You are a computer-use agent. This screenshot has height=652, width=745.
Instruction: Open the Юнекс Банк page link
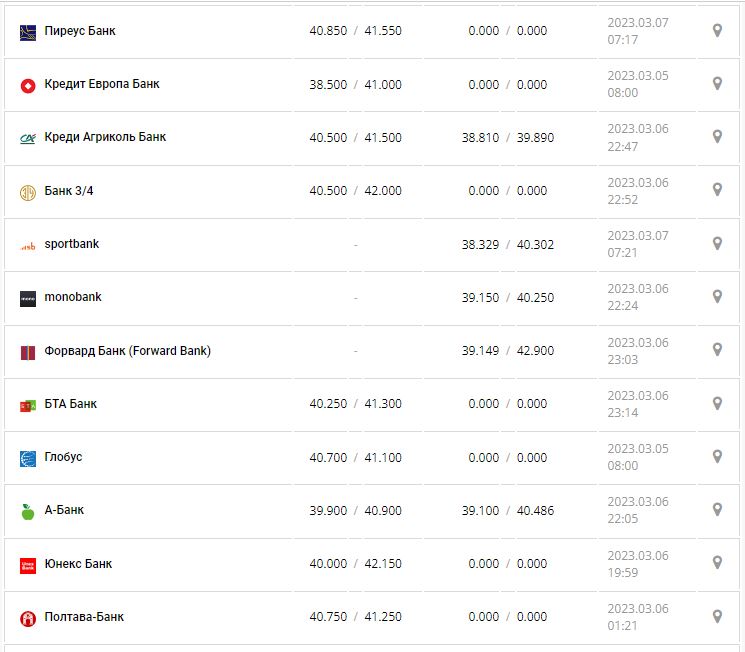click(x=78, y=564)
